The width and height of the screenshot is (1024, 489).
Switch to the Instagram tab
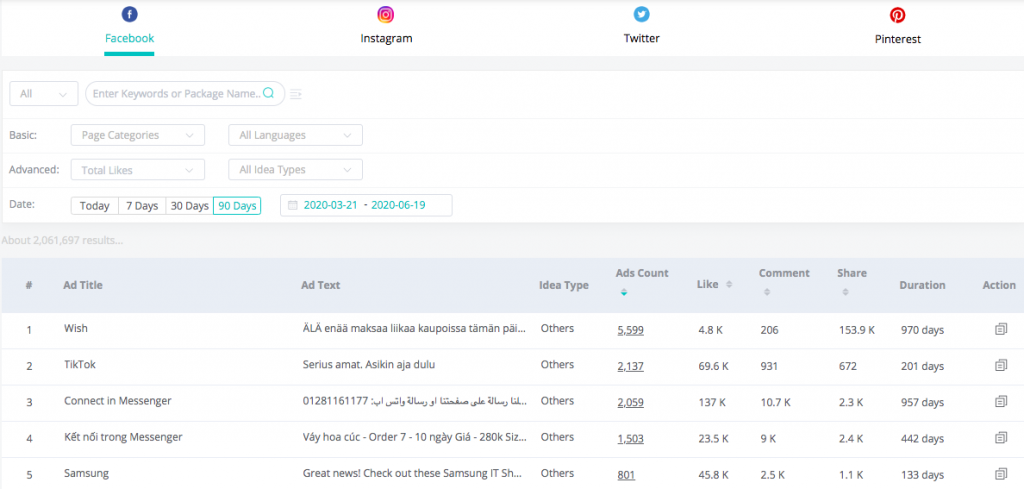coord(386,39)
